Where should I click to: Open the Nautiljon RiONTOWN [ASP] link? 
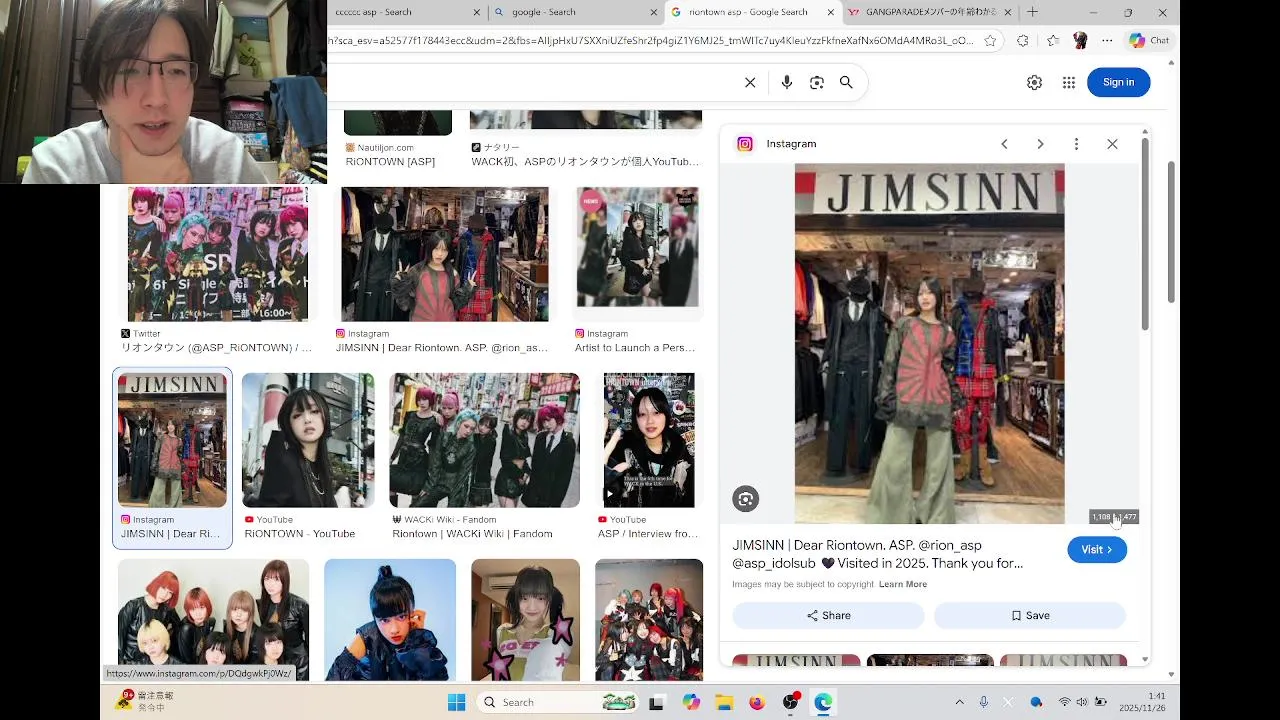tap(390, 162)
